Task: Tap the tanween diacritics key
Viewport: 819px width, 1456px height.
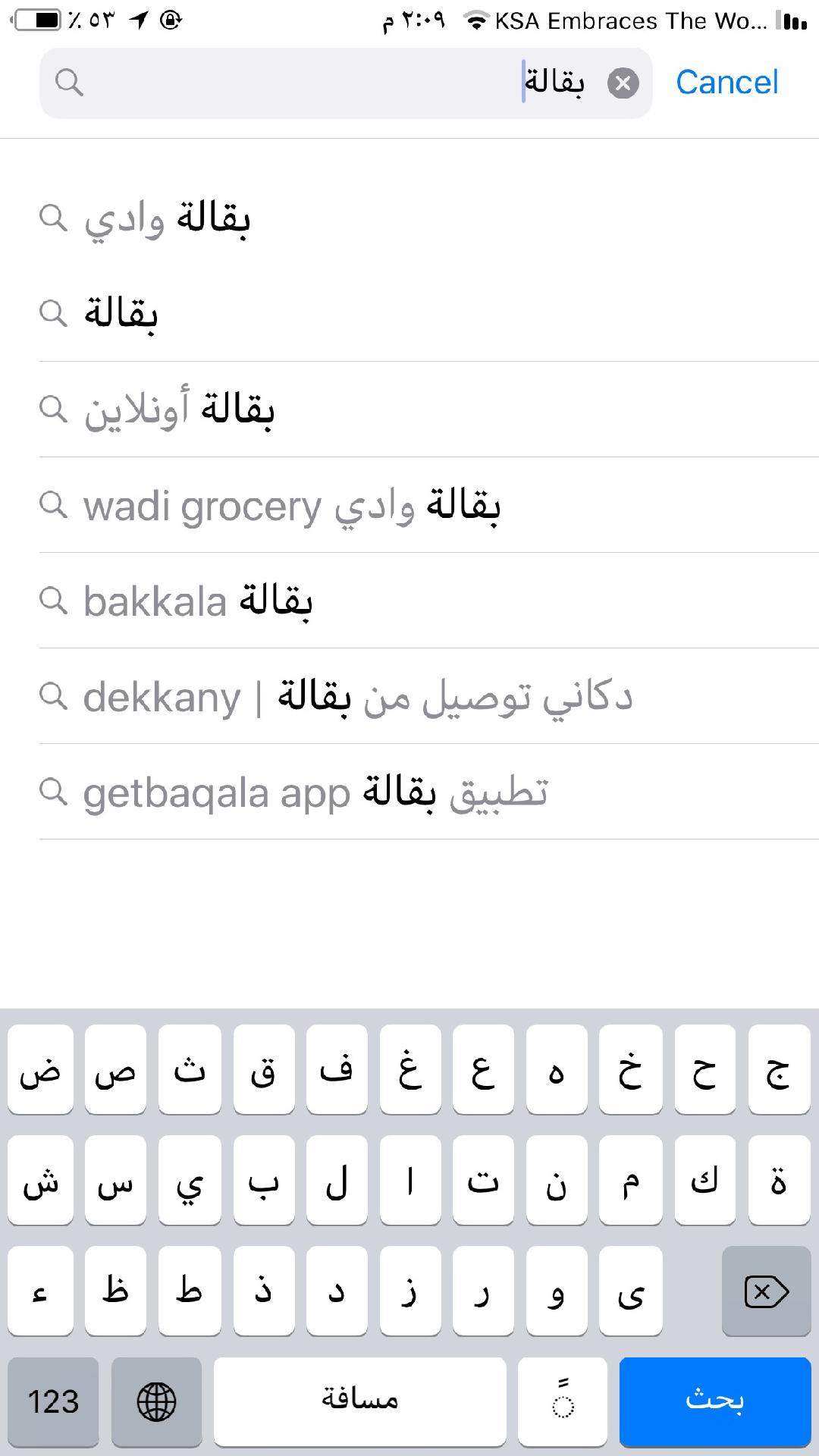Action: click(x=562, y=1401)
